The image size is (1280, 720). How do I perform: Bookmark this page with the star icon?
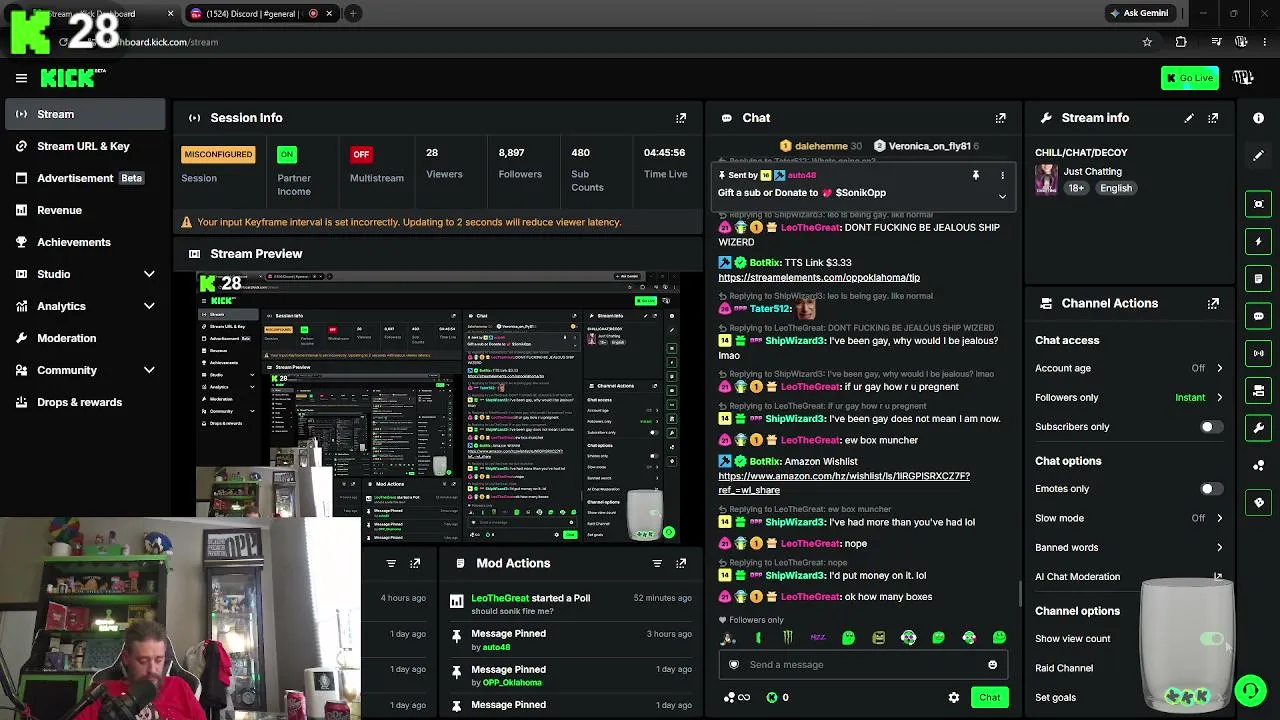[x=1147, y=42]
